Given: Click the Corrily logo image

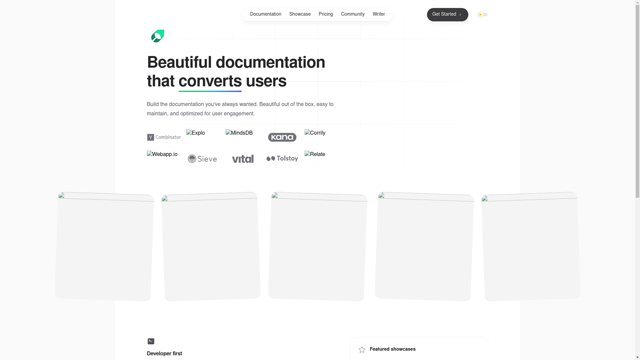Looking at the screenshot, I should coord(315,133).
